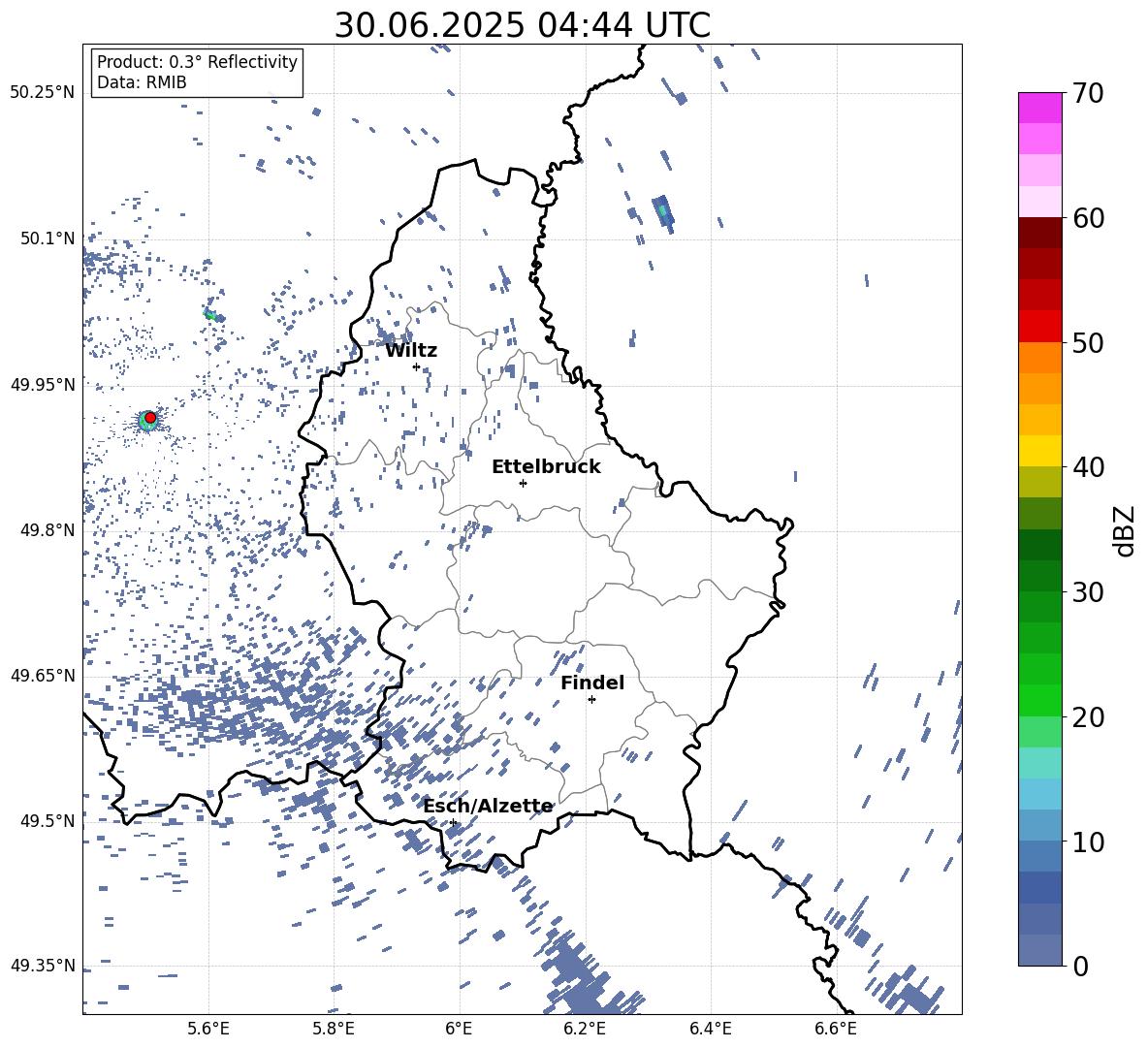
Task: Select the Wiltz city label
Action: [x=411, y=351]
